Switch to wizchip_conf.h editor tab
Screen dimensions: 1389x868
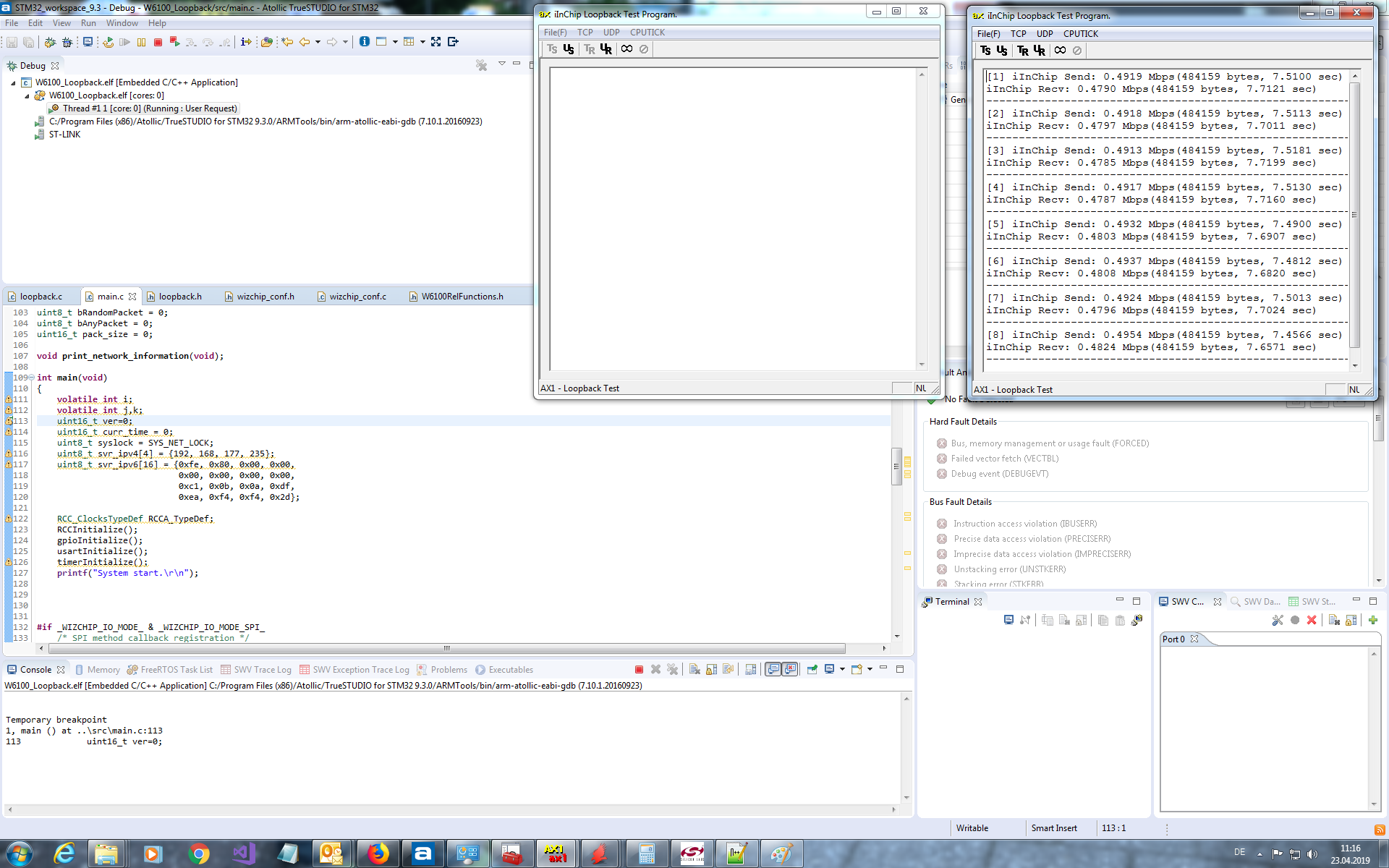point(266,297)
